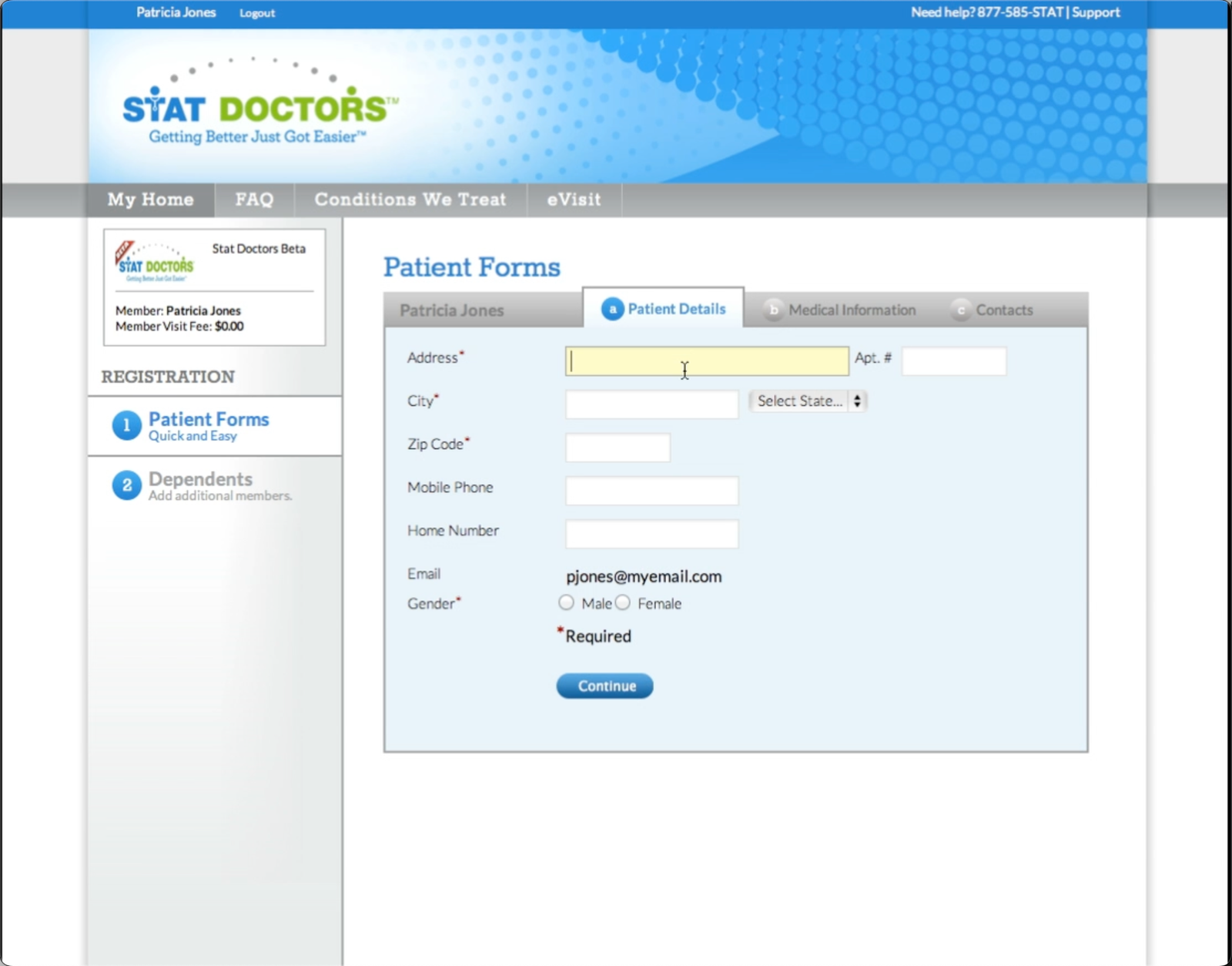This screenshot has width=1232, height=966.
Task: Expand the Medical Information section
Action: (851, 310)
